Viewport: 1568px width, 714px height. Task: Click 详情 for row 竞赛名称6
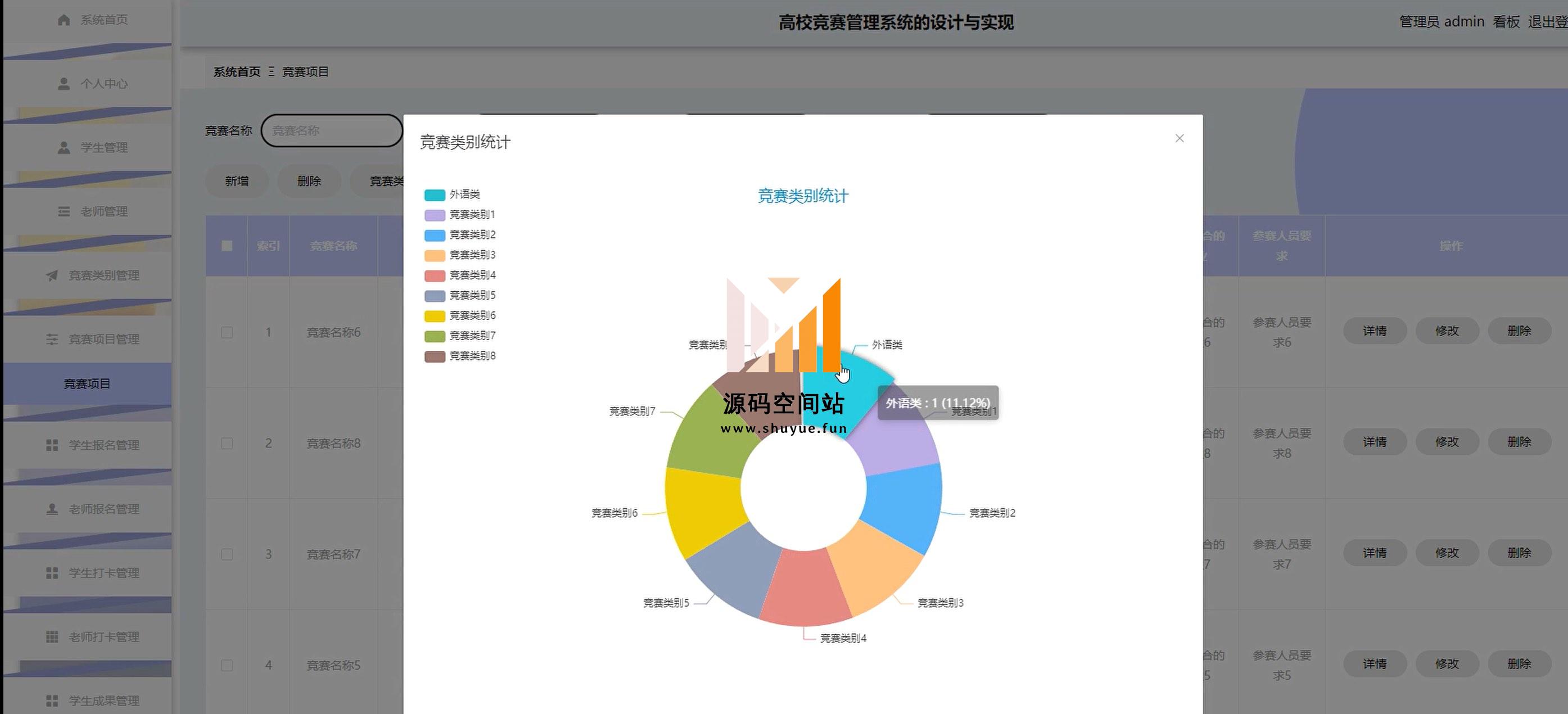[x=1375, y=331]
